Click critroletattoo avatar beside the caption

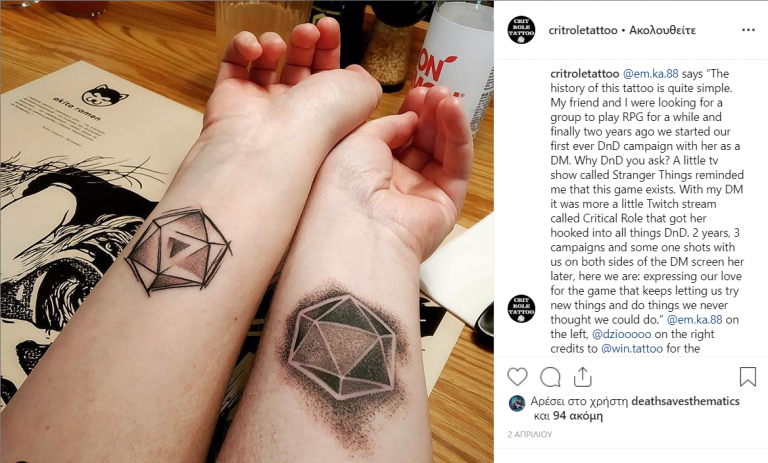coord(521,309)
